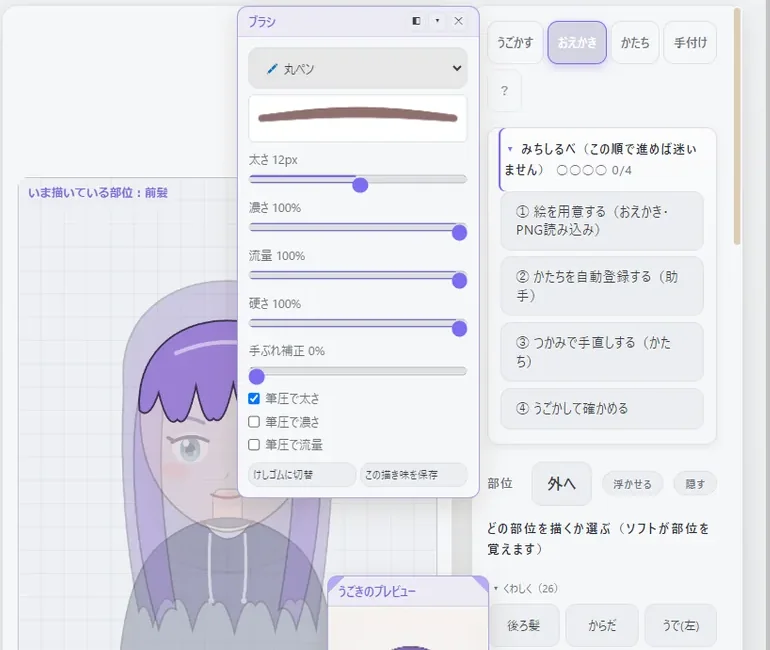Adjust the 濃さ 100% slider
This screenshot has width=770, height=650.
358,228
